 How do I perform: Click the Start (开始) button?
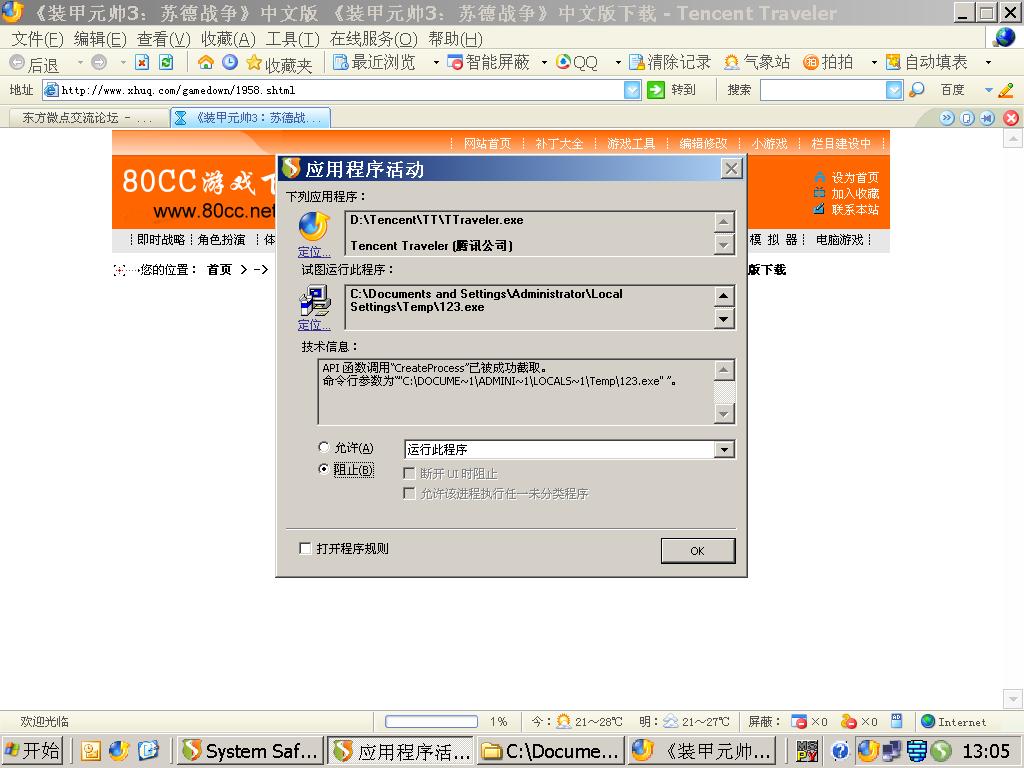(33, 751)
